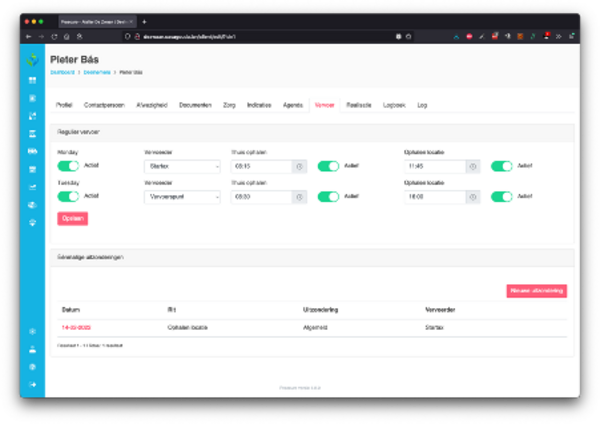Open the Logboek tab
Viewport: 600px width, 424px height.
coord(394,104)
